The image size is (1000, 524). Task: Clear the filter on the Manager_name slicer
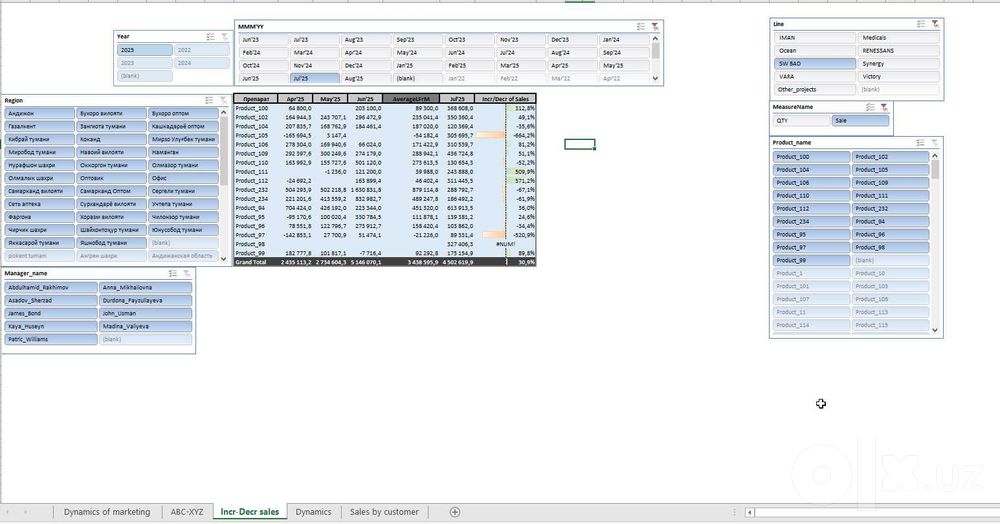[187, 273]
